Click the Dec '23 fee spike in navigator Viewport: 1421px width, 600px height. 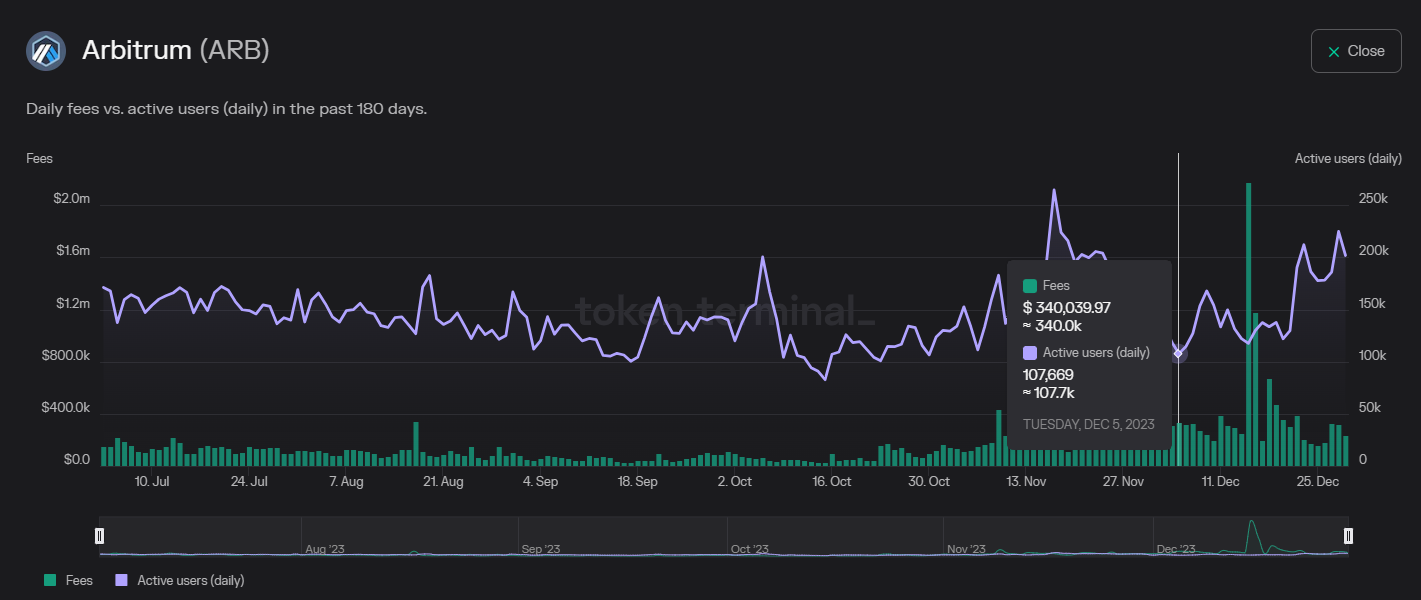[x=1251, y=535]
